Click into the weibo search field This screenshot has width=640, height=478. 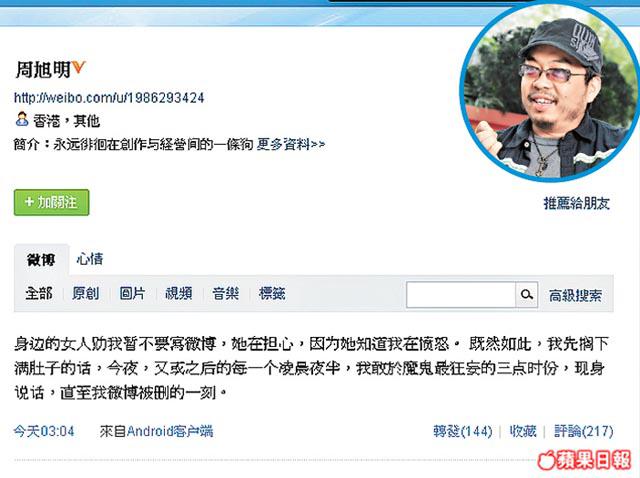(461, 294)
